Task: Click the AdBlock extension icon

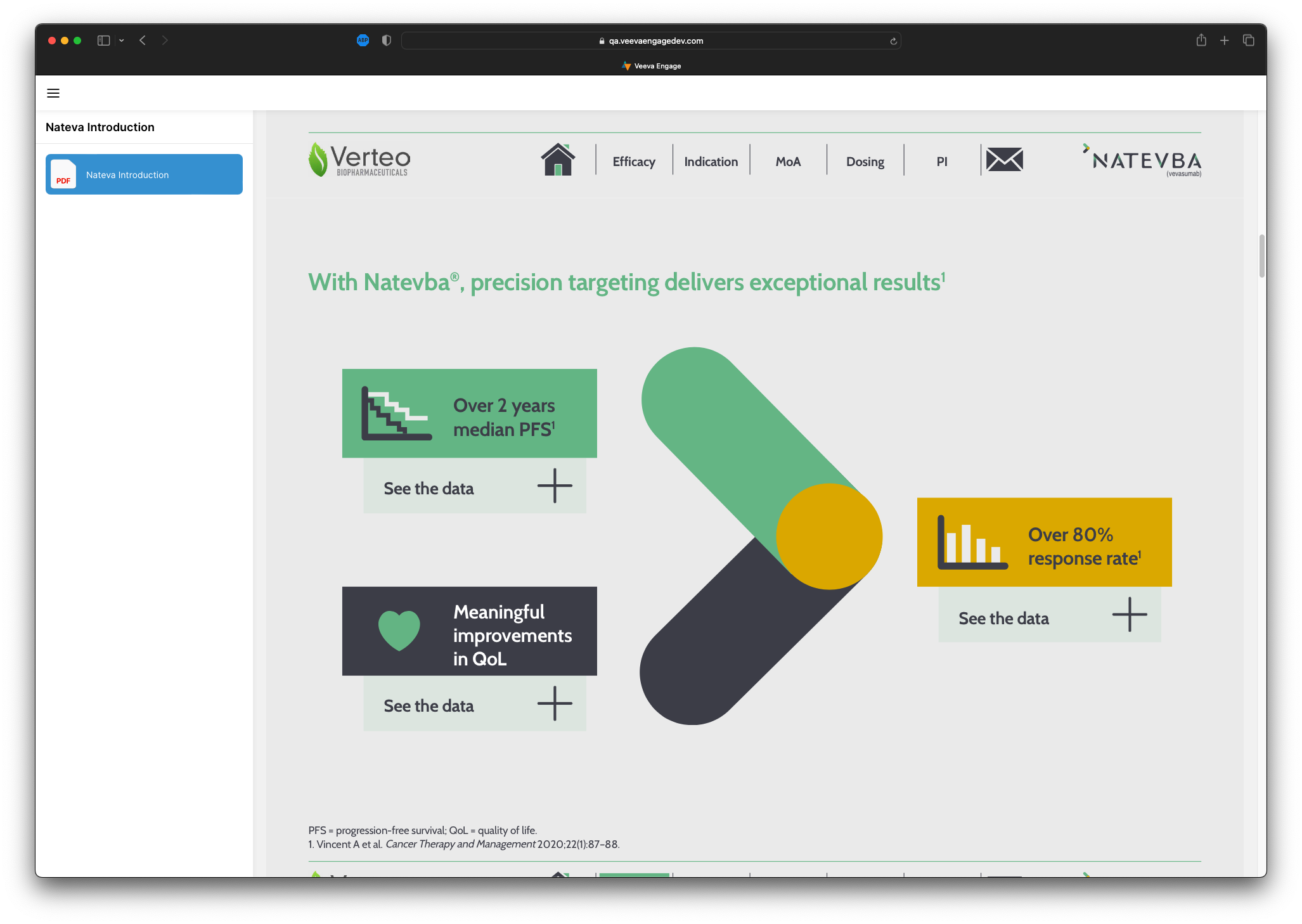Action: tap(363, 41)
